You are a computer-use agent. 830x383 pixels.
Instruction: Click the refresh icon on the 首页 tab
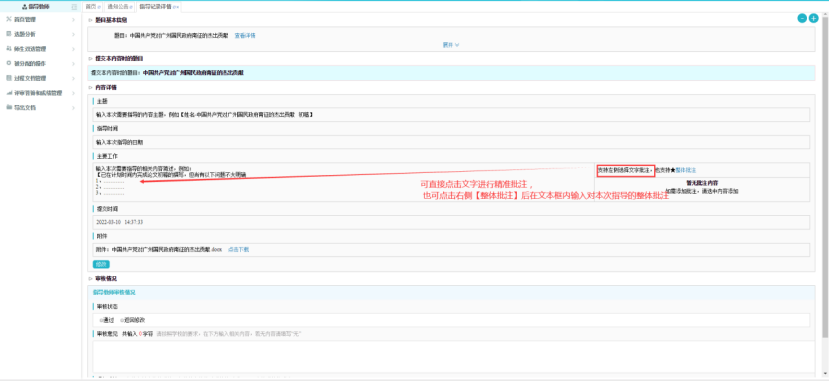(x=100, y=7)
